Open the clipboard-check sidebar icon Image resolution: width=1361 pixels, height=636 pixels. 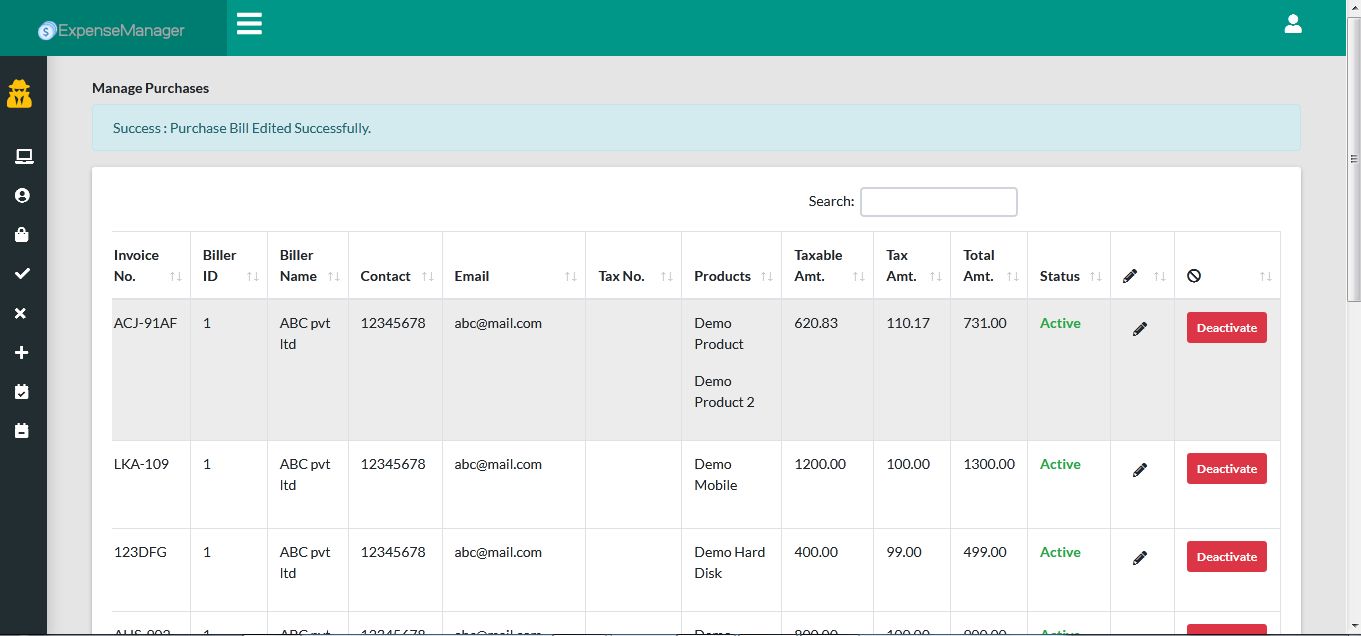[x=22, y=391]
